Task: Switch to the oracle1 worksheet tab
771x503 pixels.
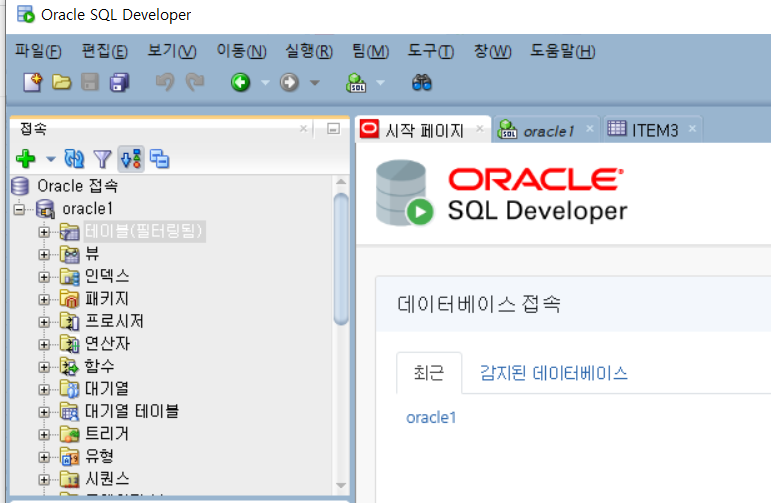Action: click(x=549, y=131)
